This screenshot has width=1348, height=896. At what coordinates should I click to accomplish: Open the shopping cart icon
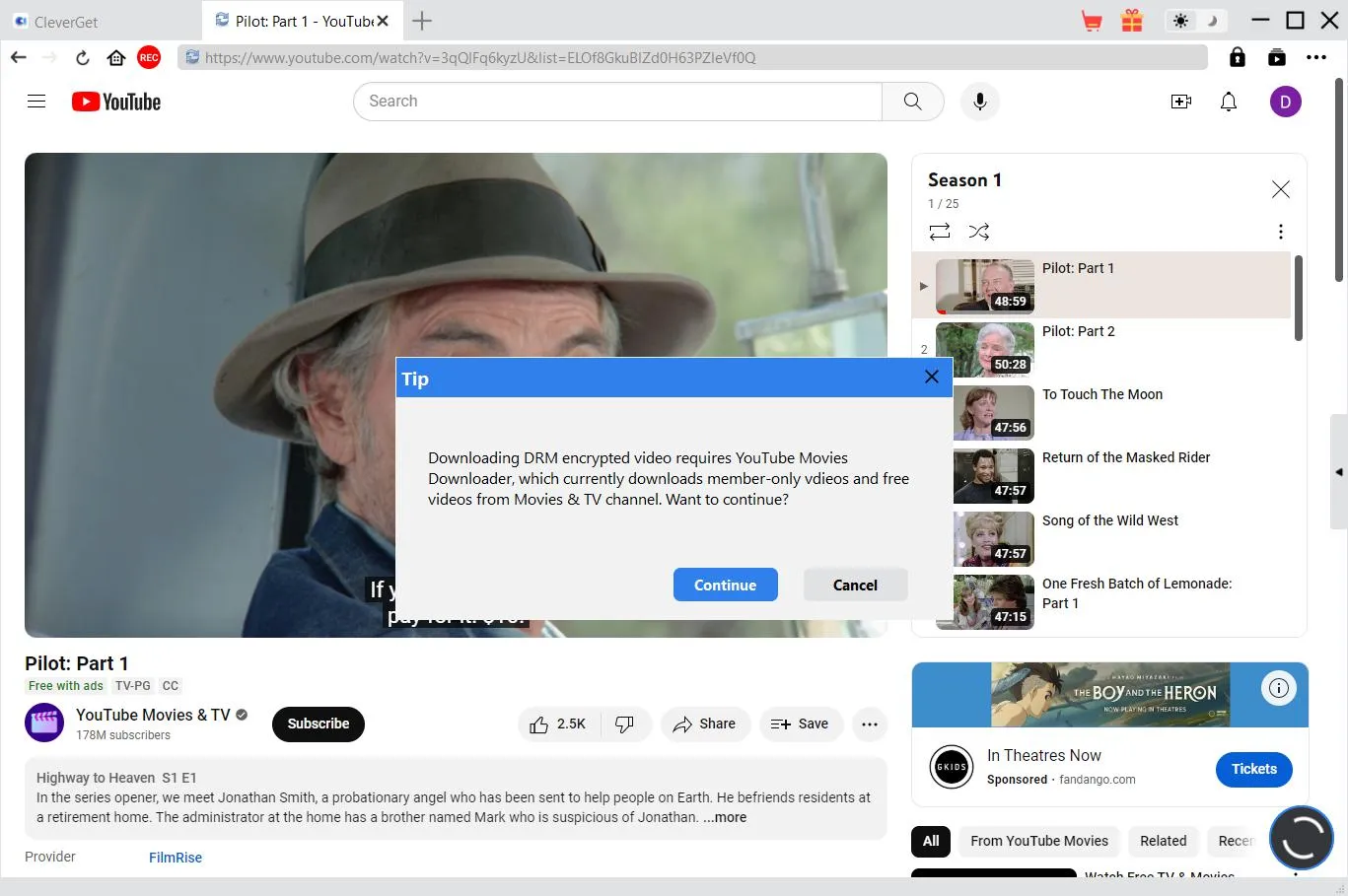point(1092,21)
